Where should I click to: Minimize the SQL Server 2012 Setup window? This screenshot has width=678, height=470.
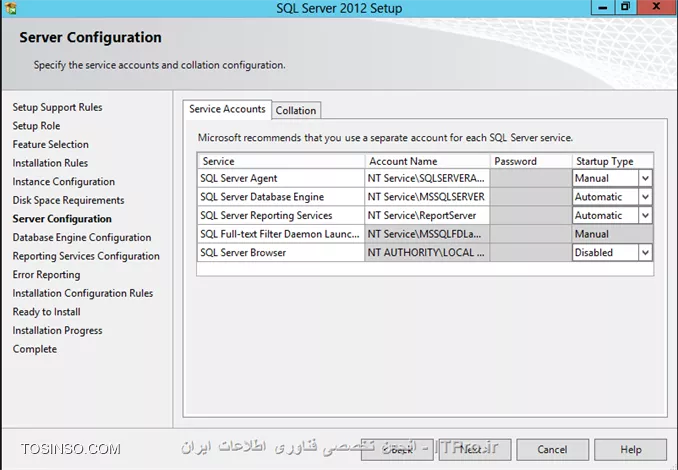603,7
